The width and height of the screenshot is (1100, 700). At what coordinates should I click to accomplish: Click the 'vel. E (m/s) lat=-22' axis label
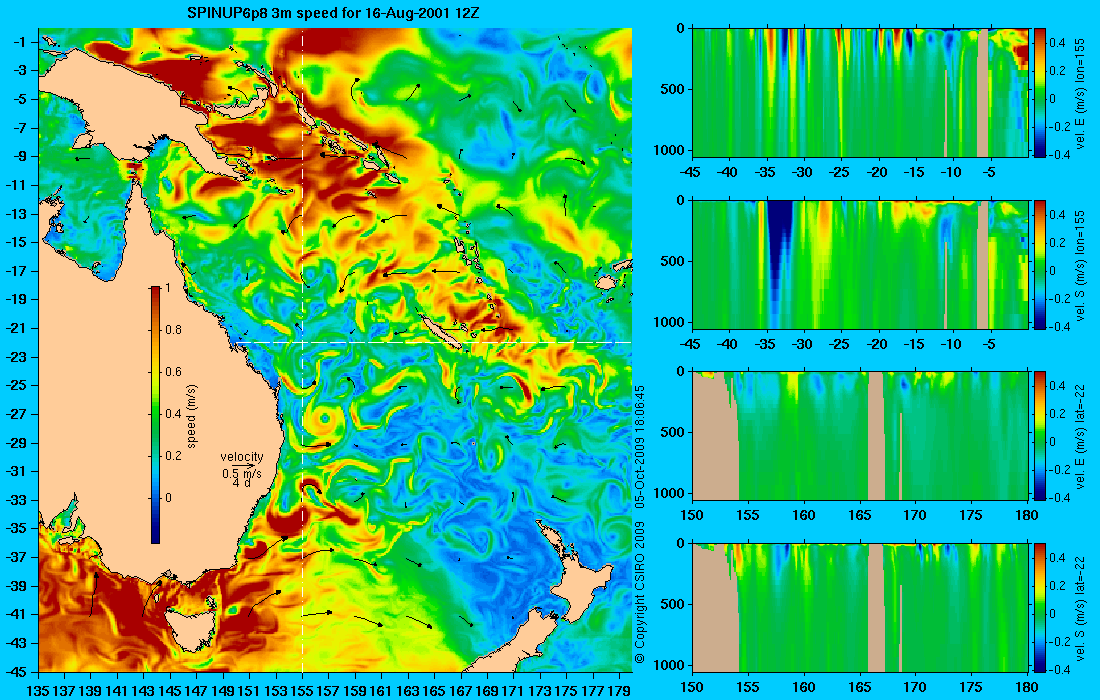[x=1081, y=436]
